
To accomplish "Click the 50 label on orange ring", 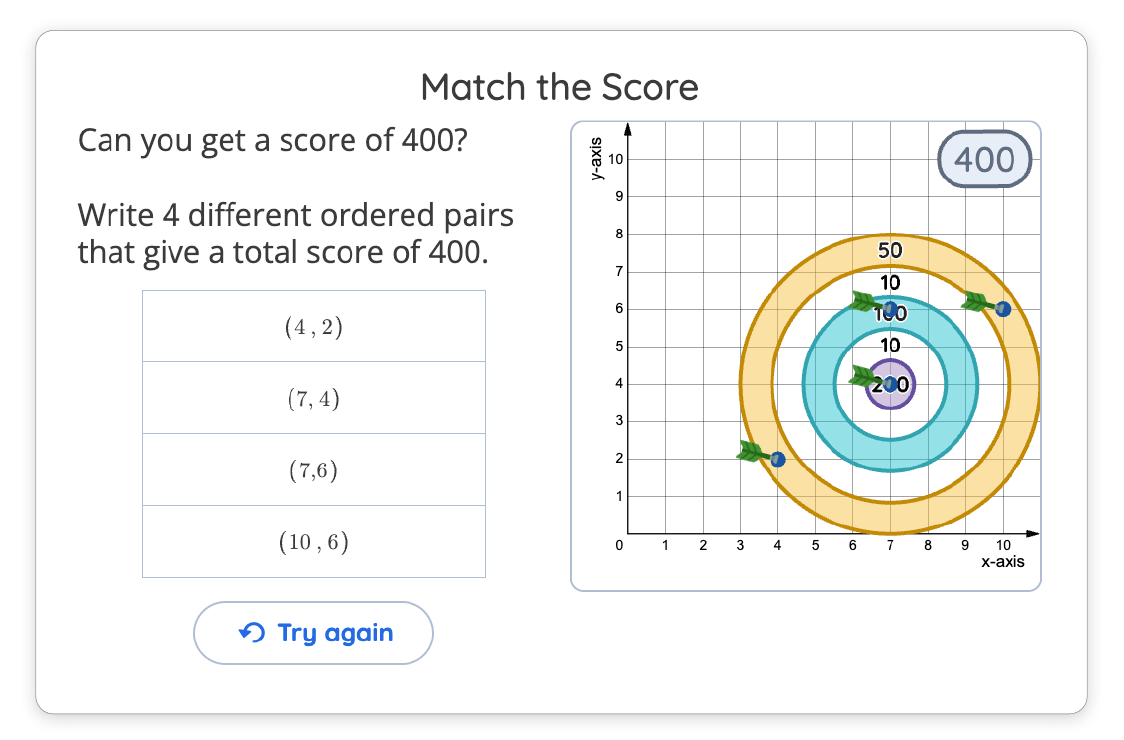I will (x=890, y=250).
